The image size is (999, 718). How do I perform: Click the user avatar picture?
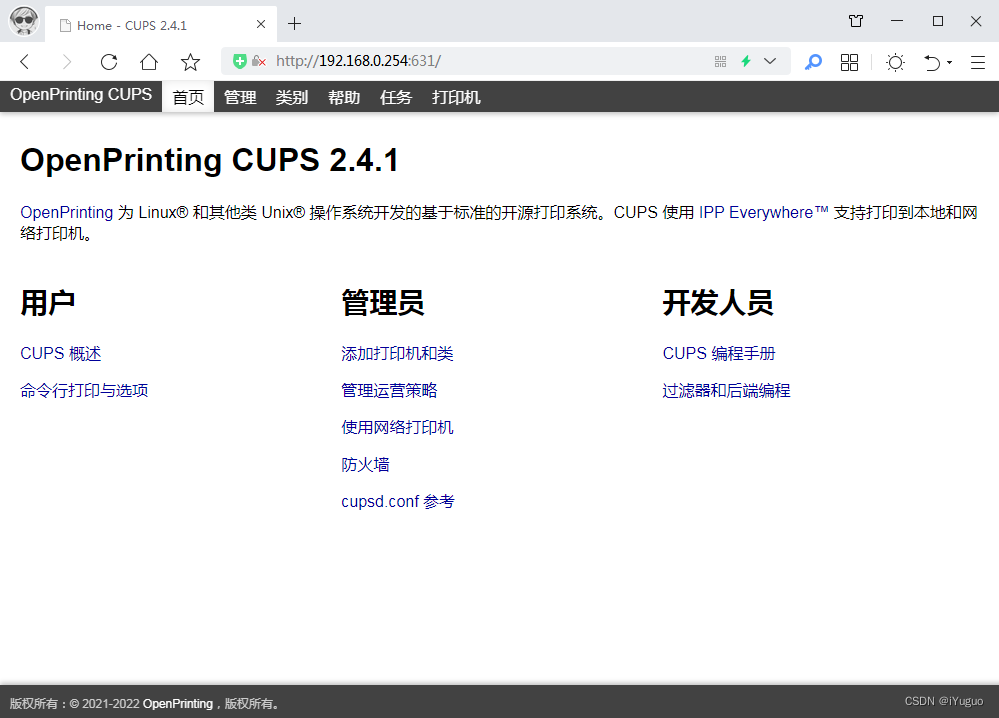point(24,20)
